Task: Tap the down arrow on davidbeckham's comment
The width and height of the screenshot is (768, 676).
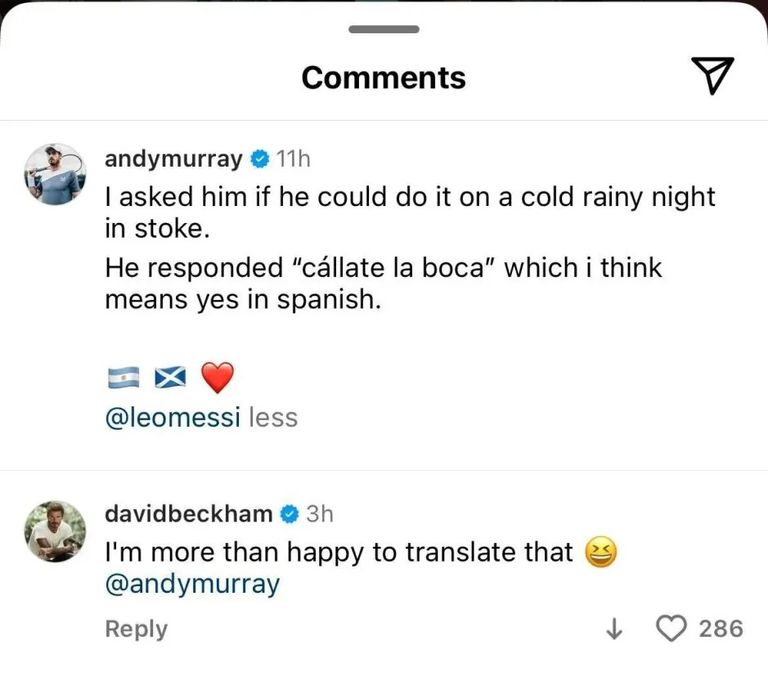Action: (x=615, y=628)
